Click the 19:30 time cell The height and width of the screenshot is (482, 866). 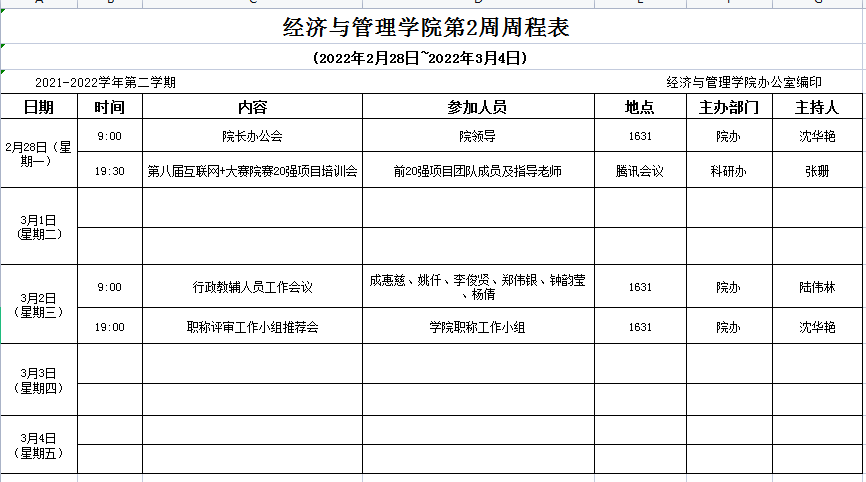pyautogui.click(x=110, y=171)
